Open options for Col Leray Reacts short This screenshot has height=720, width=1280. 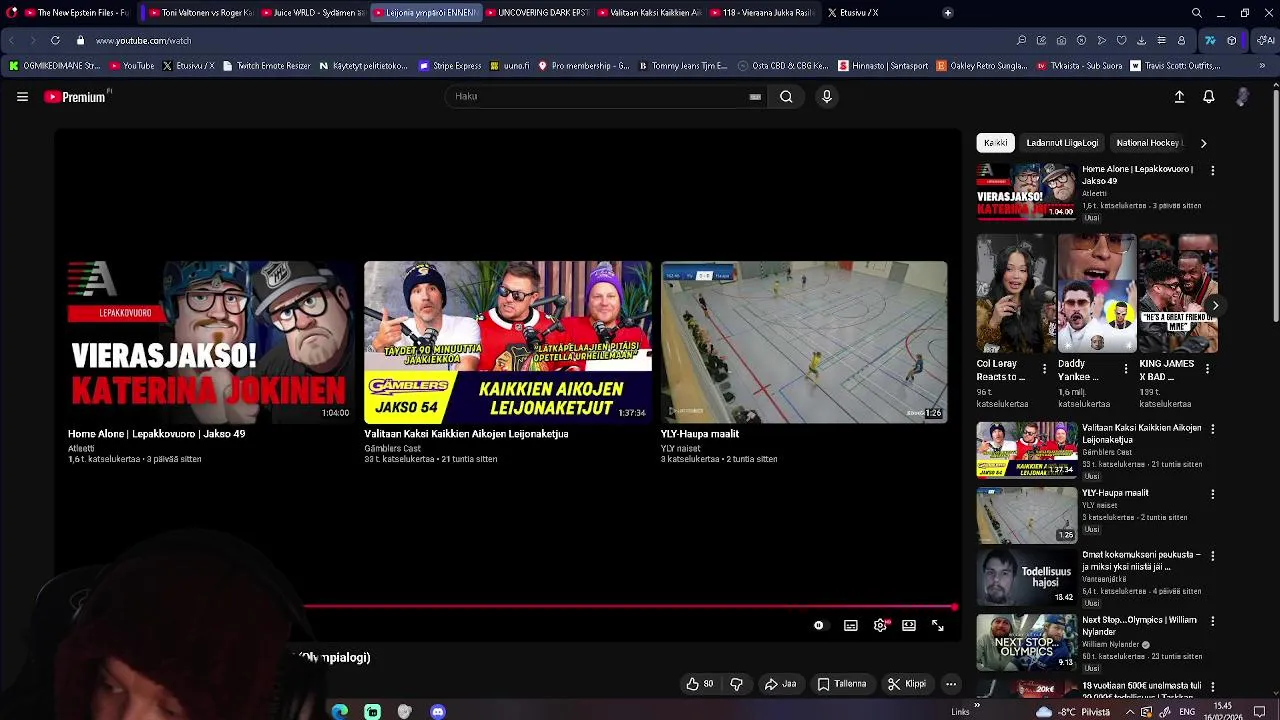click(x=1044, y=369)
